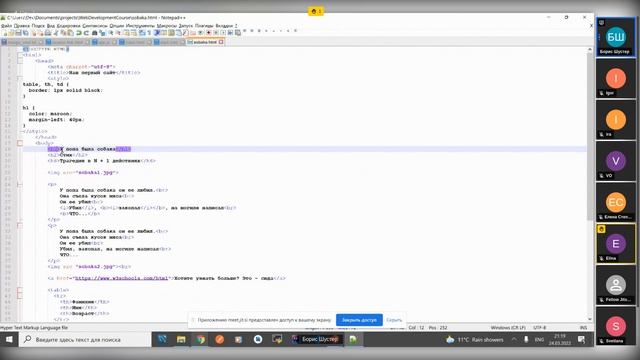Open the Запуск menu

pos(186,26)
